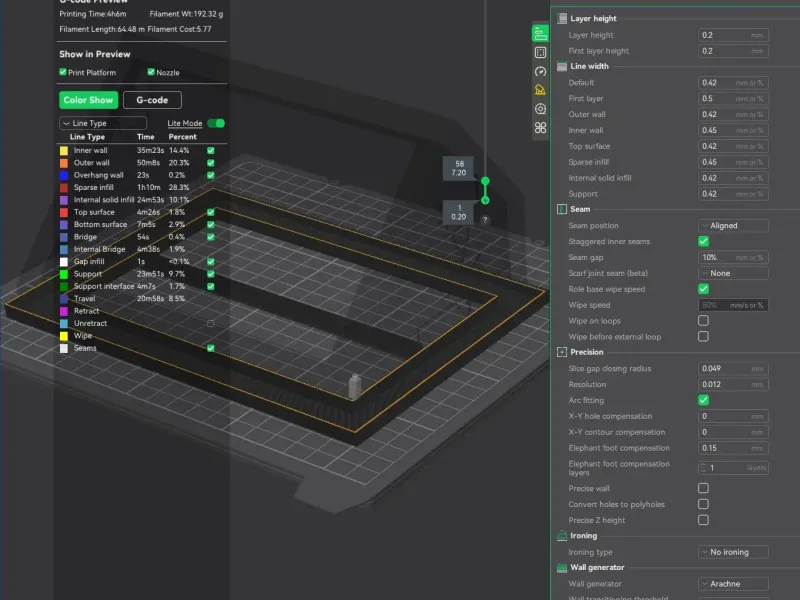The height and width of the screenshot is (600, 800).
Task: Click the Layer height value field
Action: click(733, 35)
